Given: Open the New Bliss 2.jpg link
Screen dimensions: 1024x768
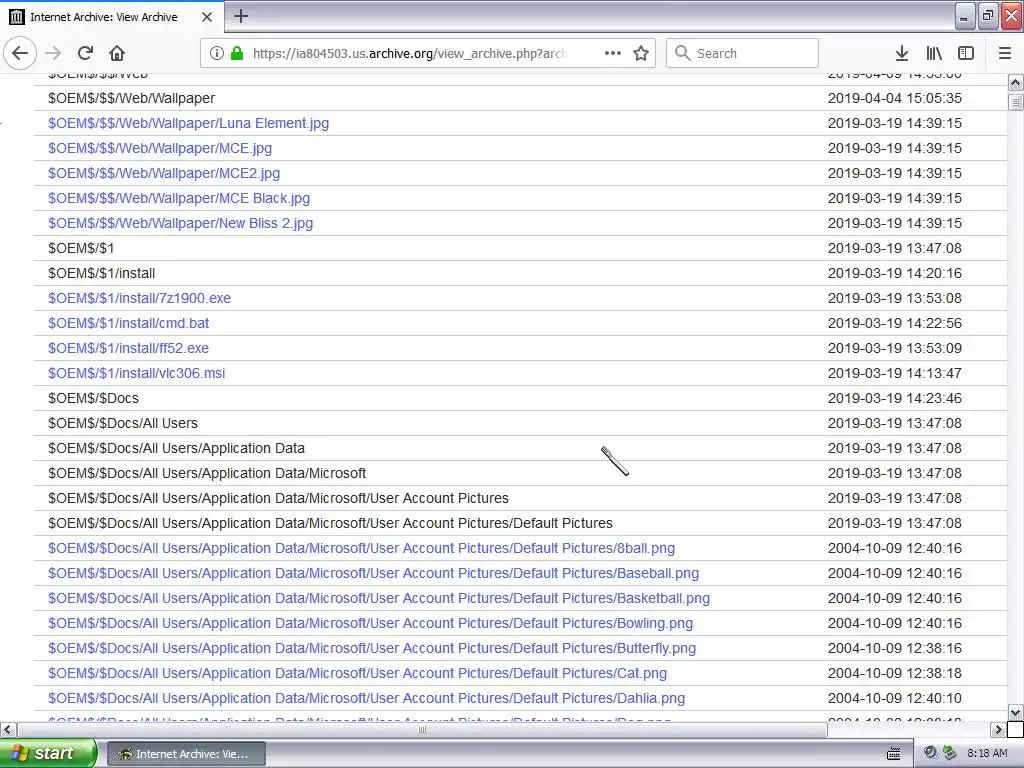Looking at the screenshot, I should (180, 223).
